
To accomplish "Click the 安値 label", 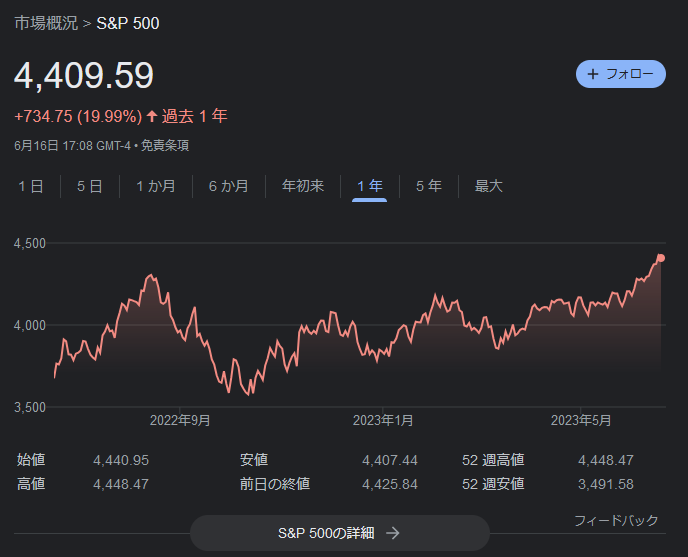I will click(254, 460).
